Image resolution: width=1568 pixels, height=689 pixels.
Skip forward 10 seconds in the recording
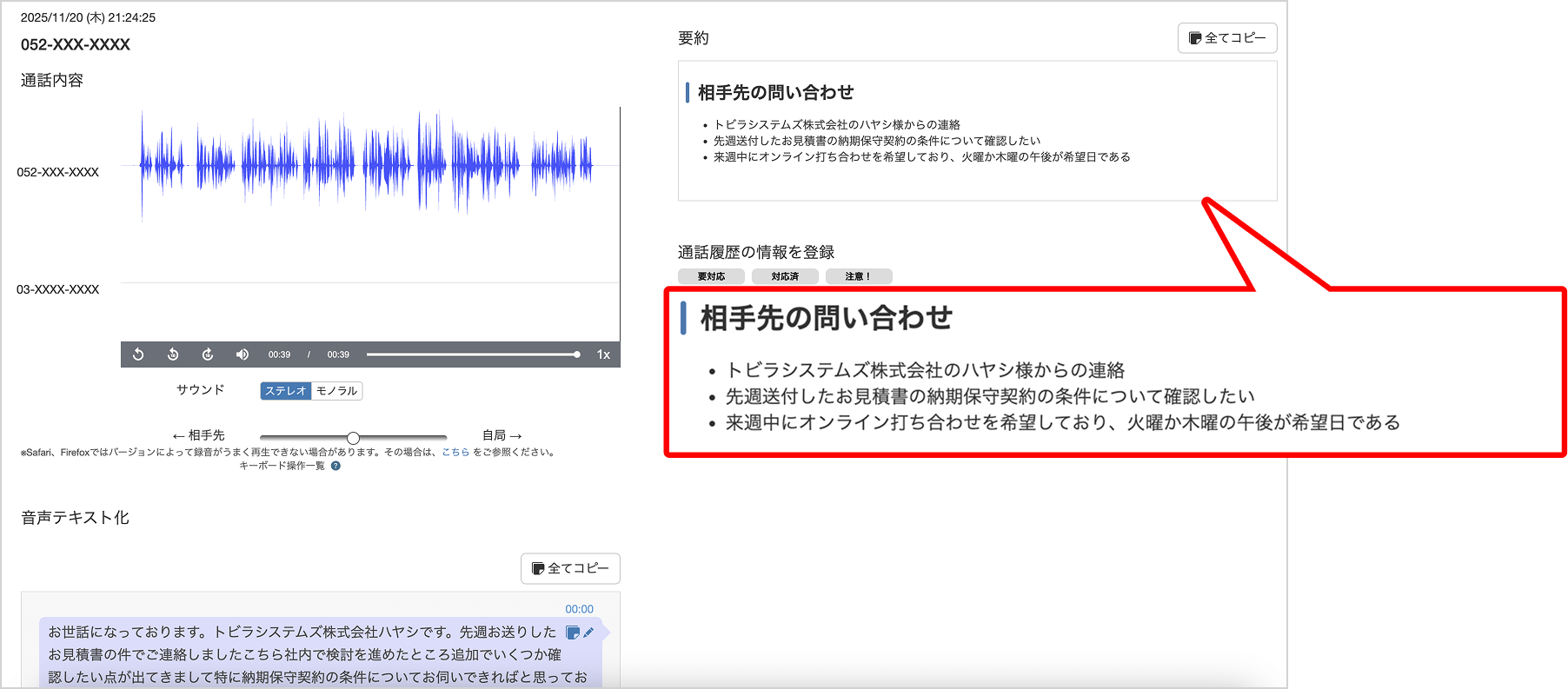tap(208, 354)
